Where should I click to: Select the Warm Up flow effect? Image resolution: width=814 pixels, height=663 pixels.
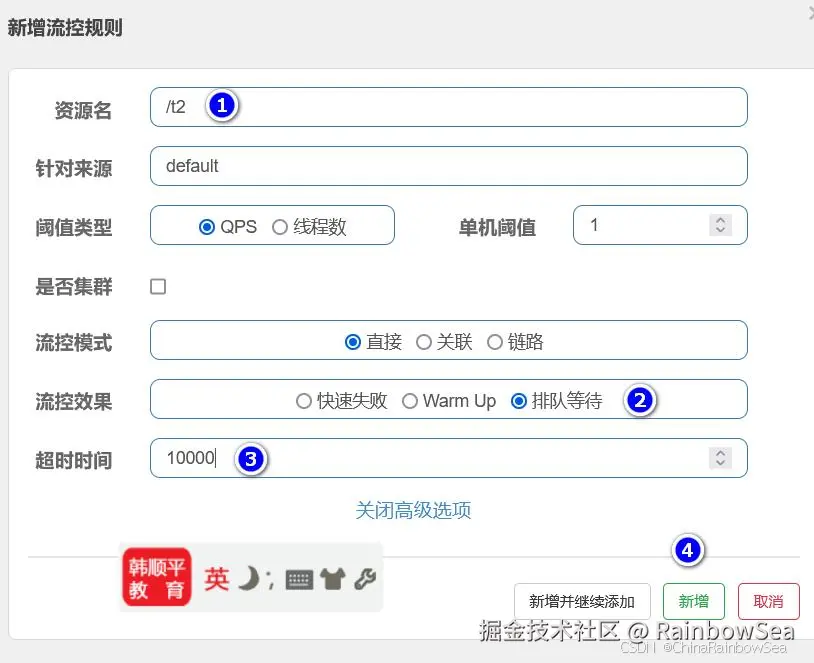tap(410, 401)
